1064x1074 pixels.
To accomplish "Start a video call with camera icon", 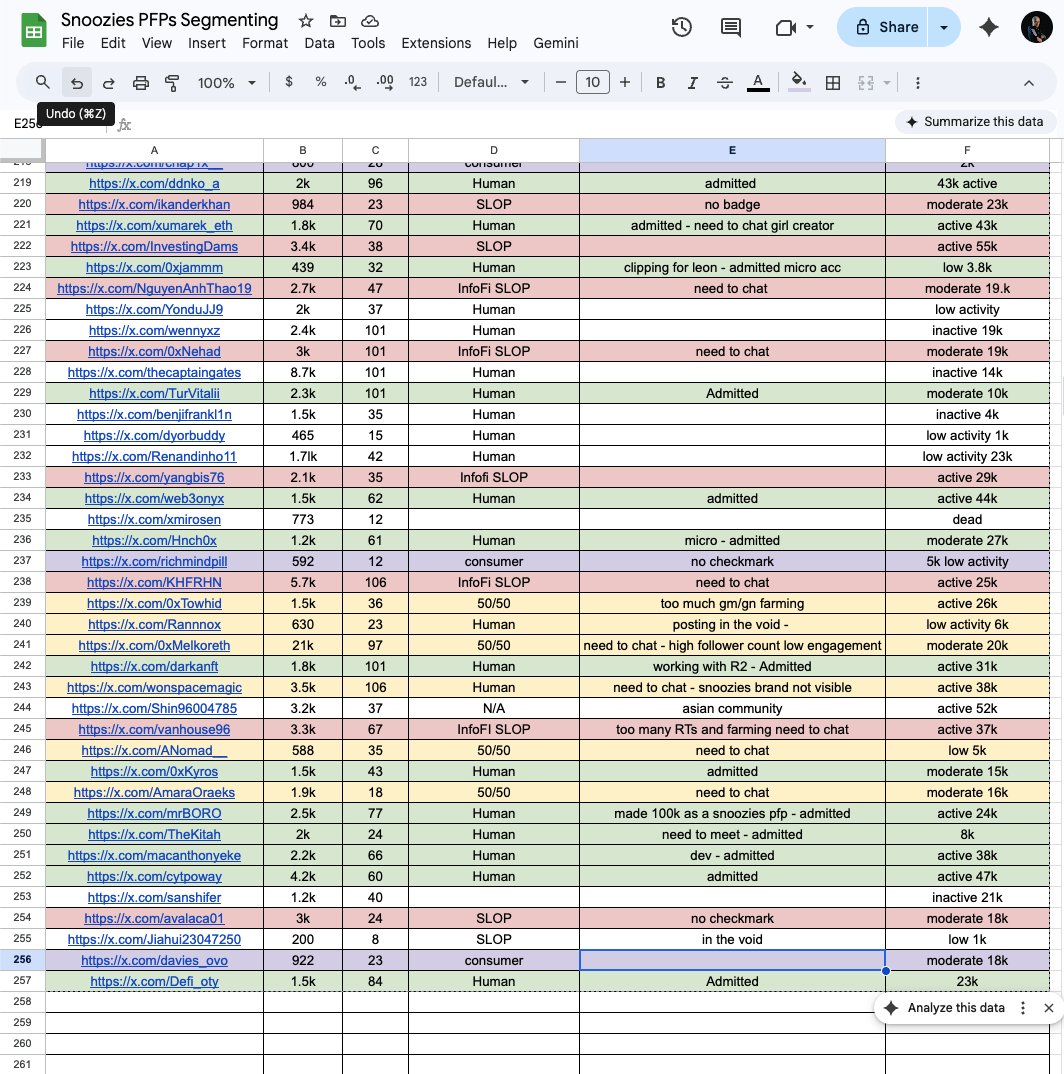I will click(x=785, y=27).
